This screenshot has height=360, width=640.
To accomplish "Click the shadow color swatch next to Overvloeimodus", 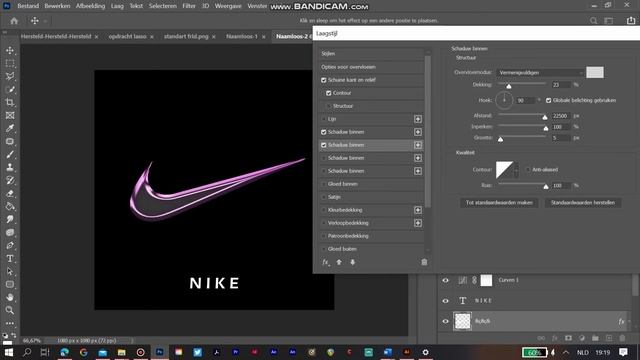I will click(x=595, y=73).
